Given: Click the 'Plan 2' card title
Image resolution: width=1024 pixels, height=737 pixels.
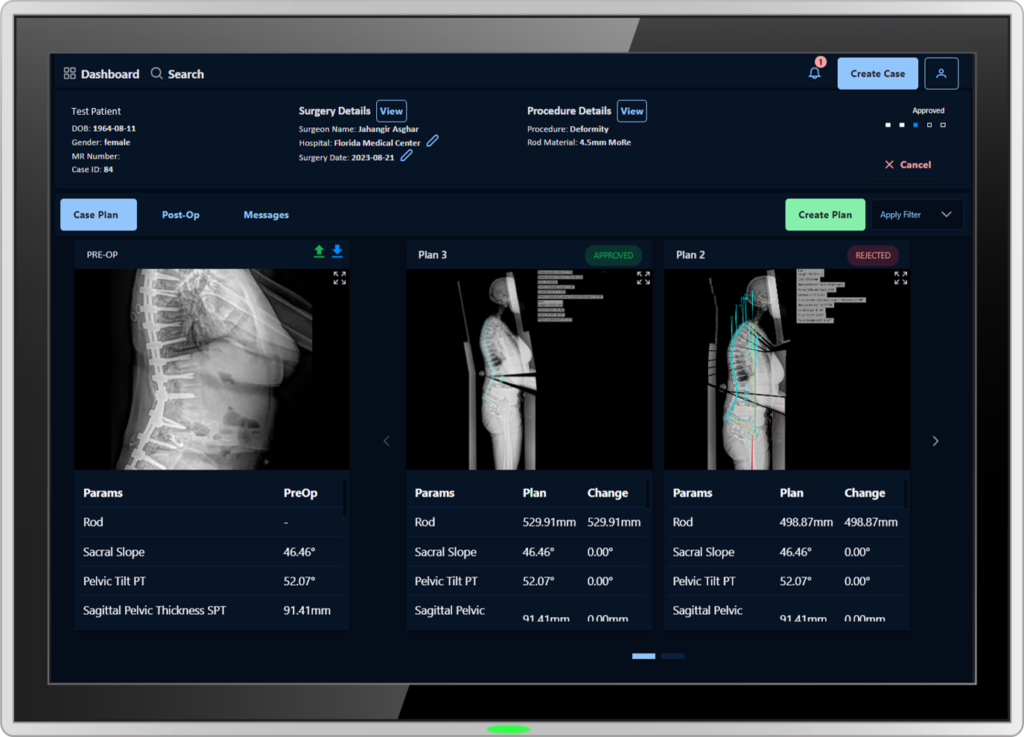Looking at the screenshot, I should coord(690,255).
